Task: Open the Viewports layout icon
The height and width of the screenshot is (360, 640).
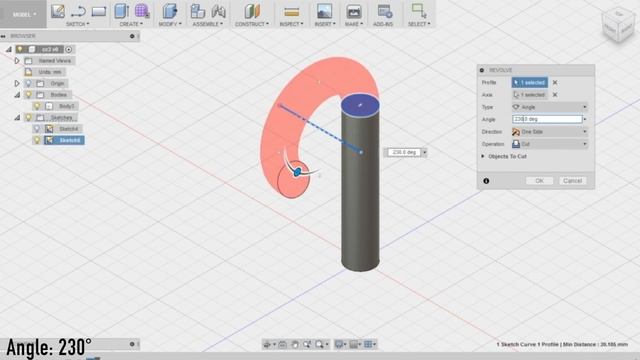Action: (368, 344)
